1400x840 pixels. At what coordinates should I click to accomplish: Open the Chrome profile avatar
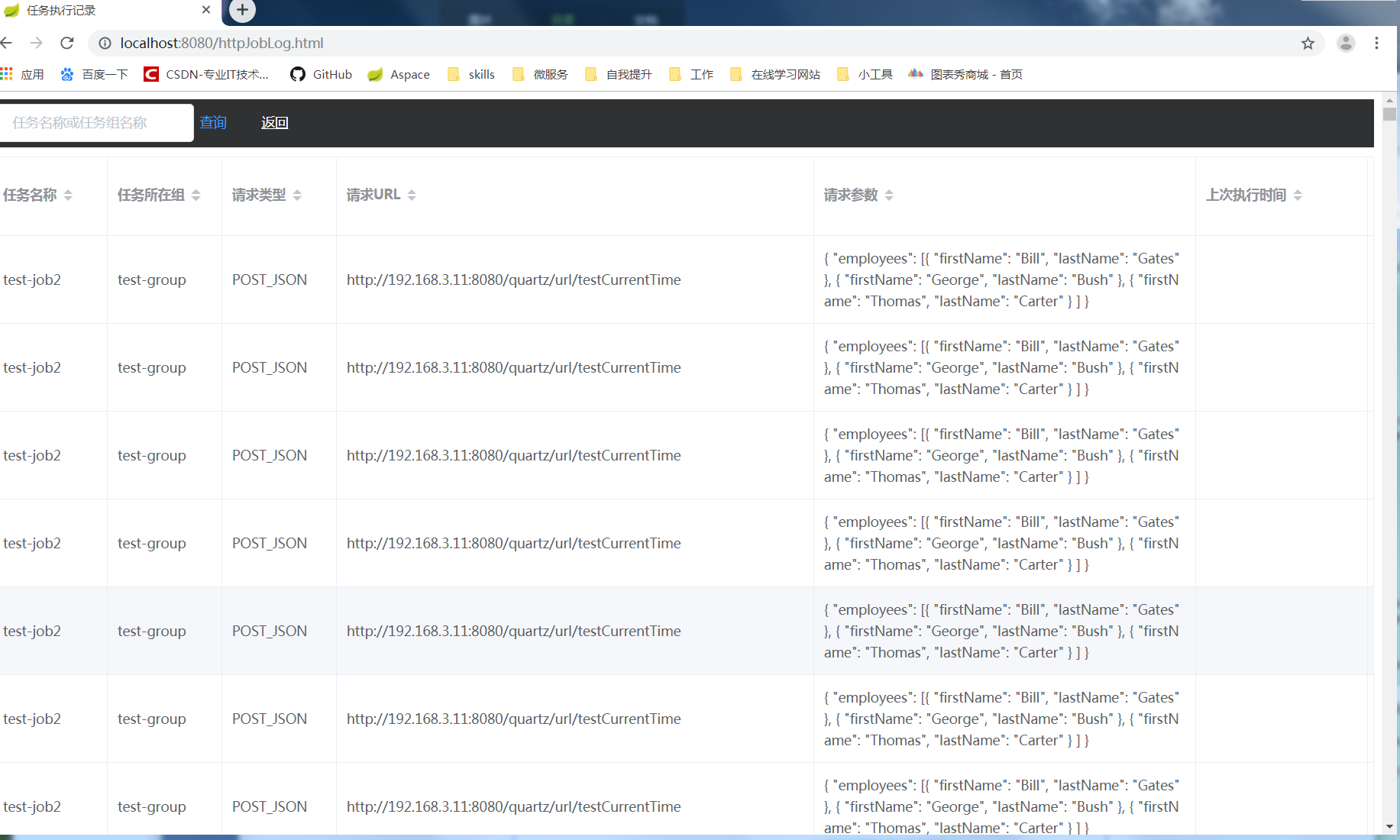[1345, 44]
